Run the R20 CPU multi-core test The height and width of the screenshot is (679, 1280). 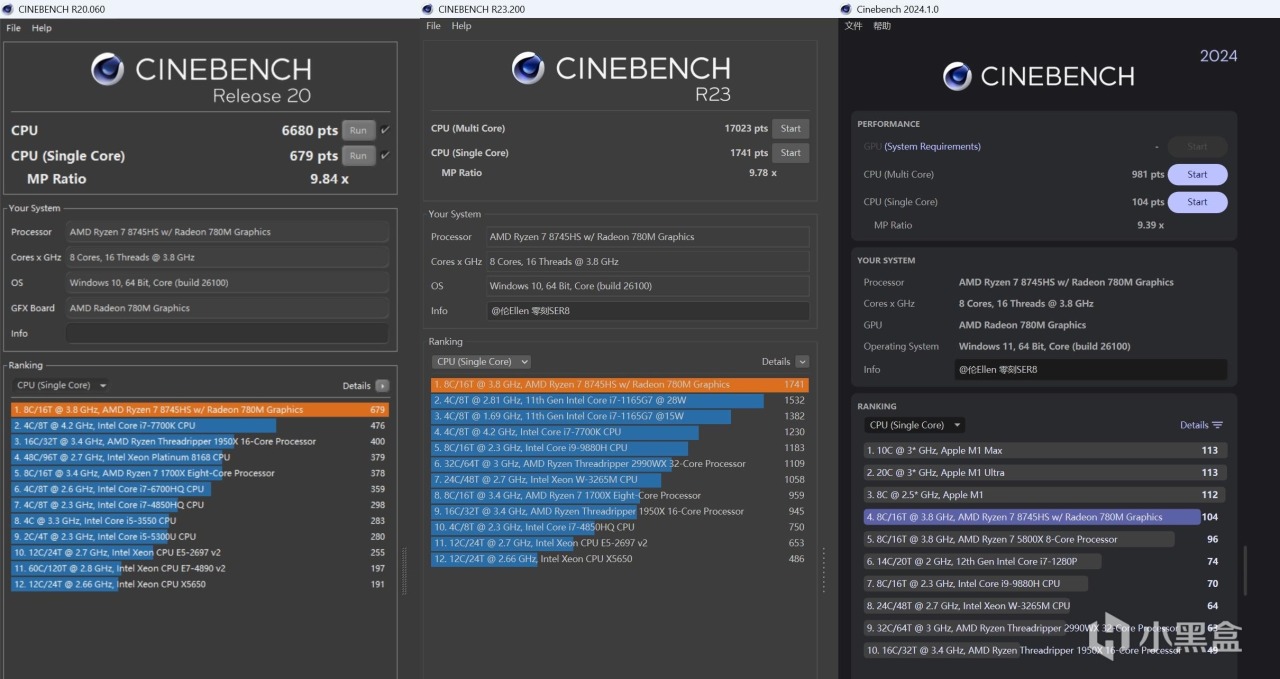(358, 130)
